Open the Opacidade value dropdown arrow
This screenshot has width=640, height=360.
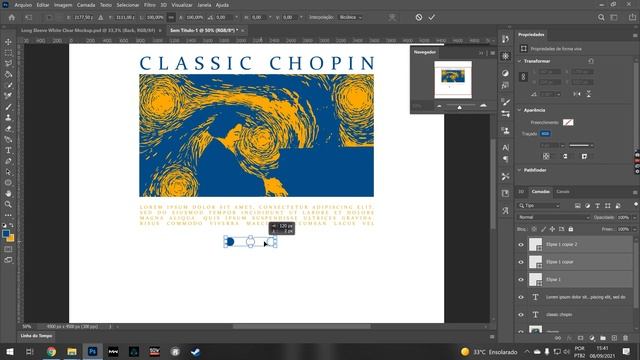pos(634,218)
